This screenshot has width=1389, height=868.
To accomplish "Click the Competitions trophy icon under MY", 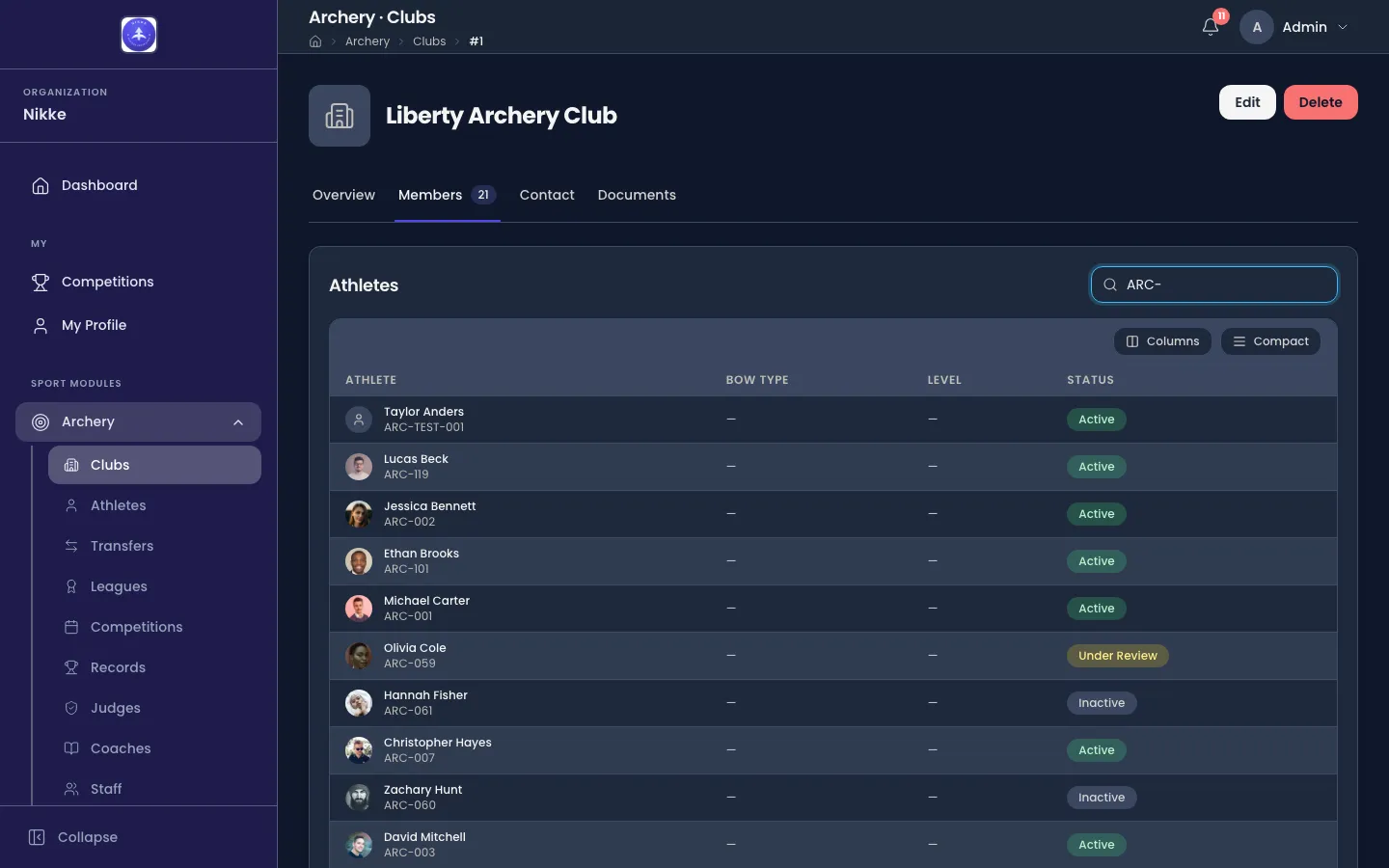I will [x=41, y=282].
